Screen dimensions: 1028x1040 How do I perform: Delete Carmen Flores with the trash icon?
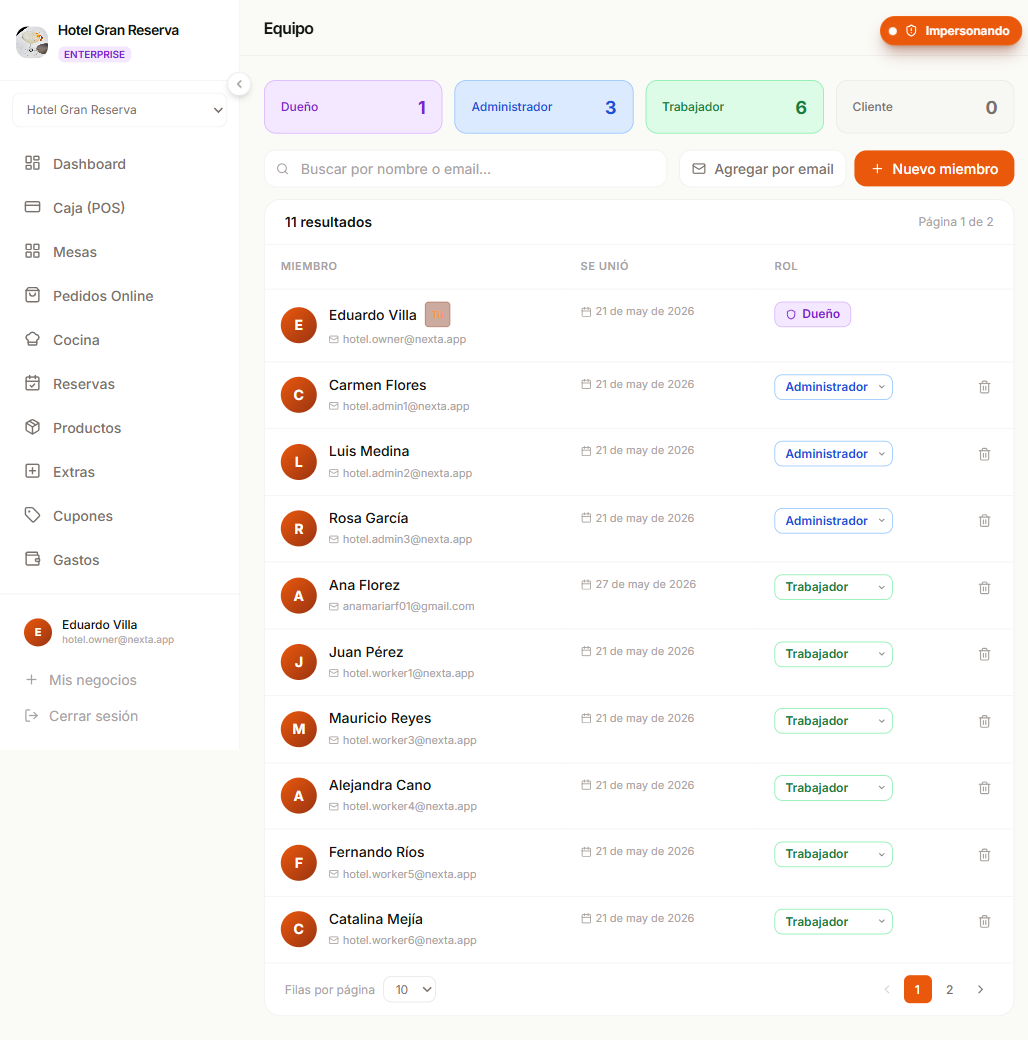[x=984, y=387]
